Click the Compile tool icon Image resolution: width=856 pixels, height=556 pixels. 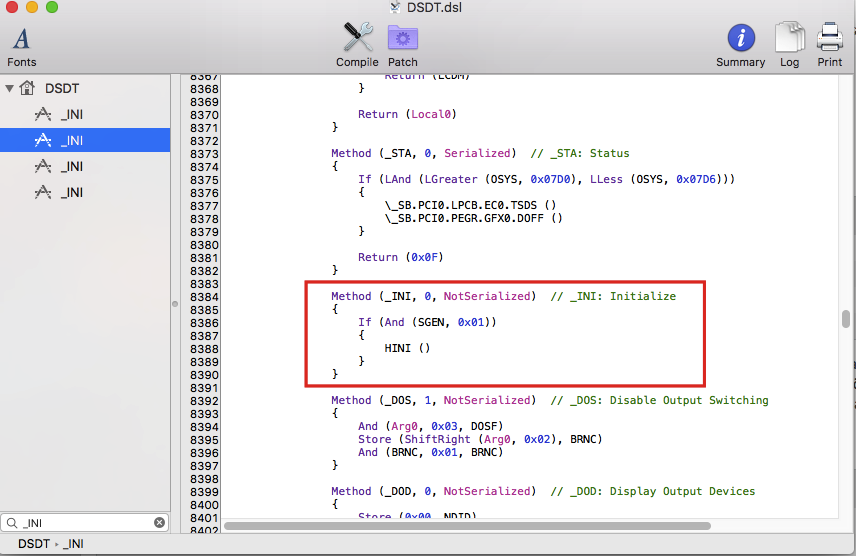357,45
